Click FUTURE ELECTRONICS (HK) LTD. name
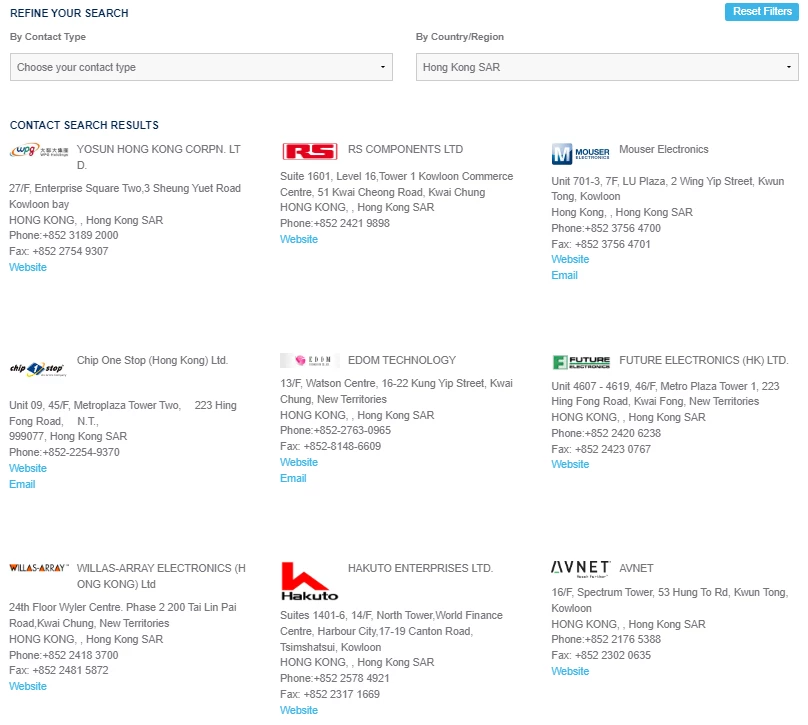This screenshot has width=808, height=725. pos(704,360)
